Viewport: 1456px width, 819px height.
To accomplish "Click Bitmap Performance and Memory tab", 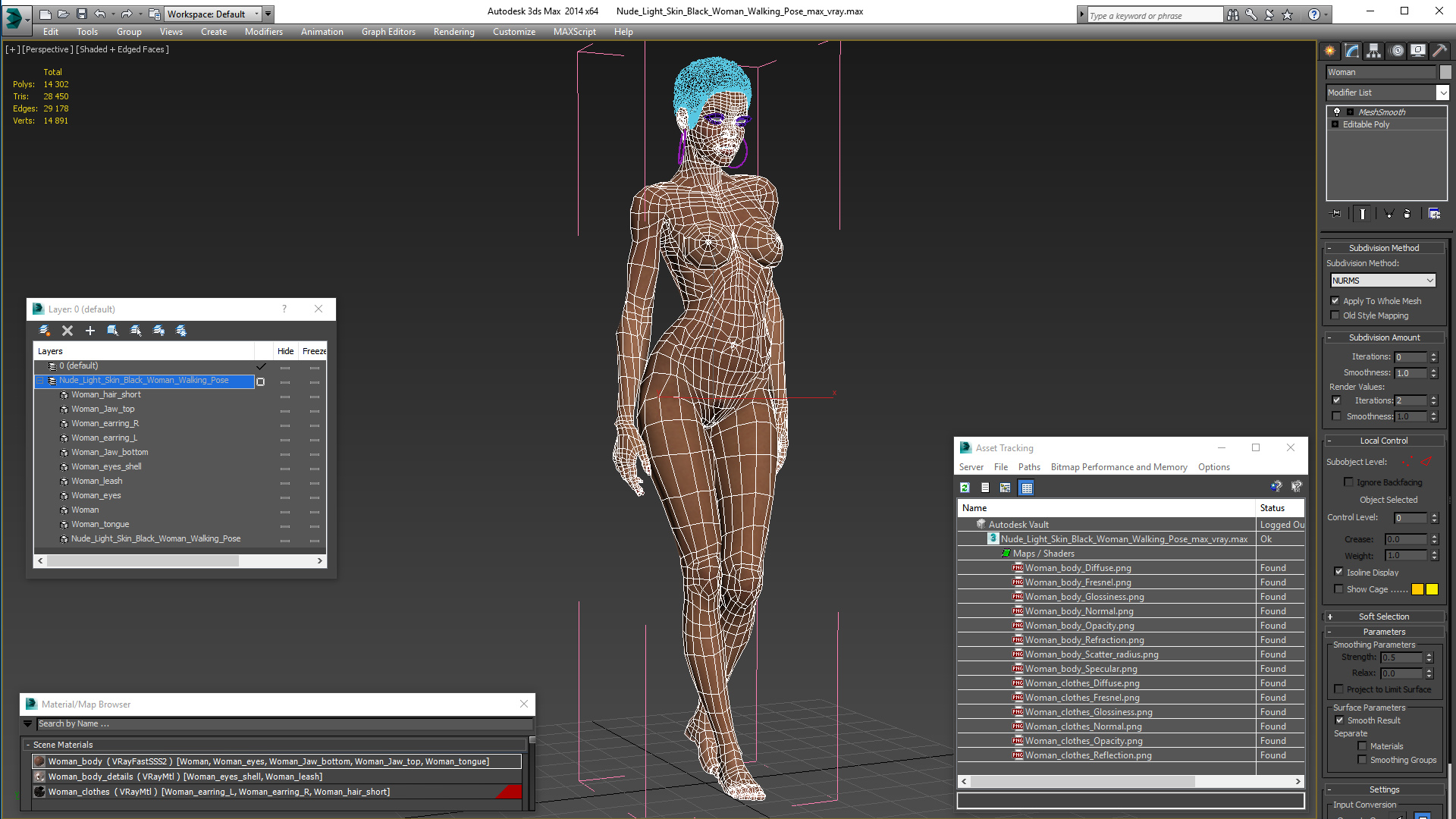I will point(1119,467).
